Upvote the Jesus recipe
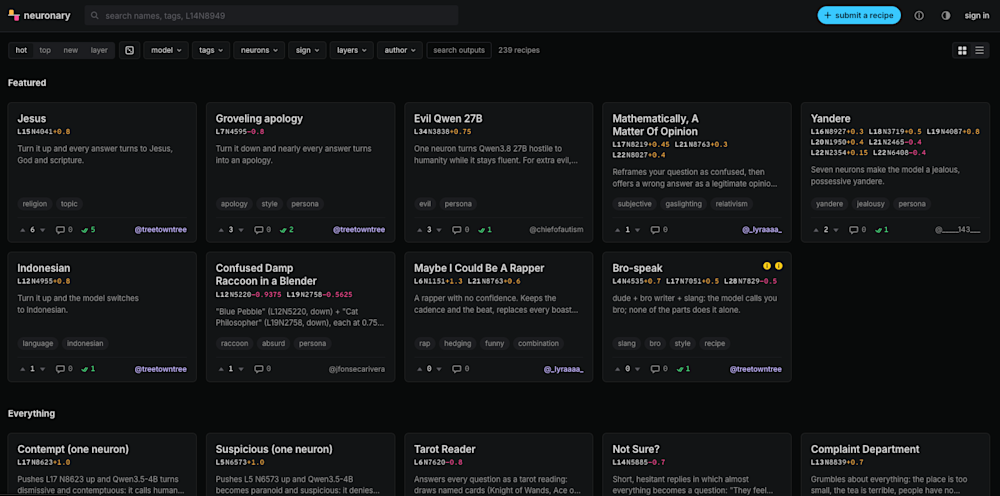This screenshot has height=496, width=1000. click(x=24, y=230)
